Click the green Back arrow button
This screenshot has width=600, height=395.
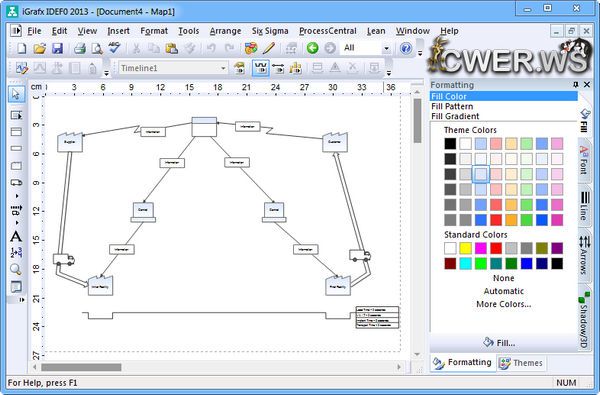[x=313, y=48]
